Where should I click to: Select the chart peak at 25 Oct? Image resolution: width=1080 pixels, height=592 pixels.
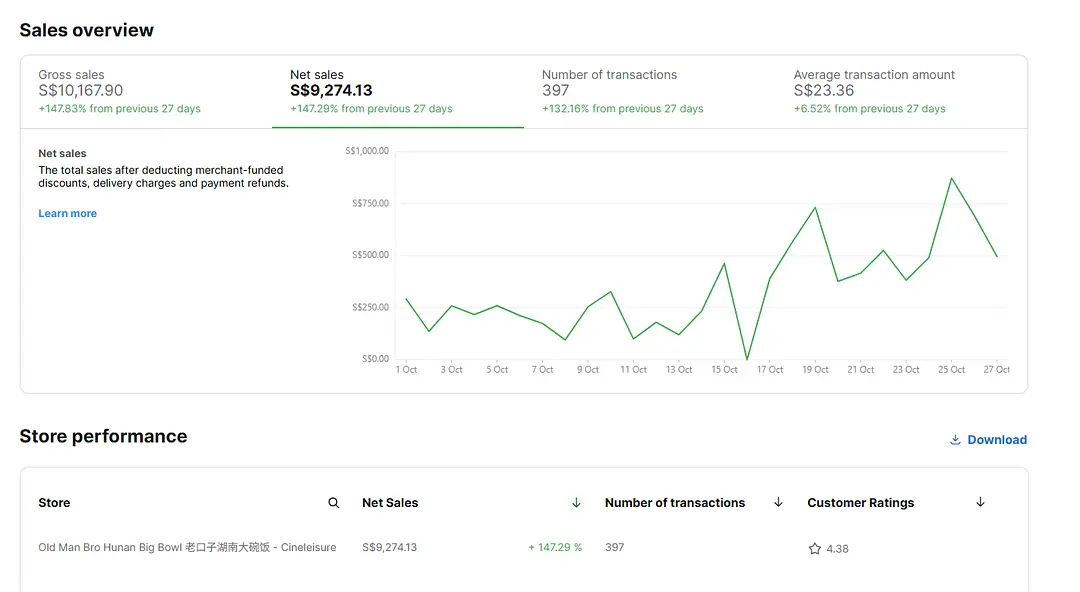(x=951, y=179)
